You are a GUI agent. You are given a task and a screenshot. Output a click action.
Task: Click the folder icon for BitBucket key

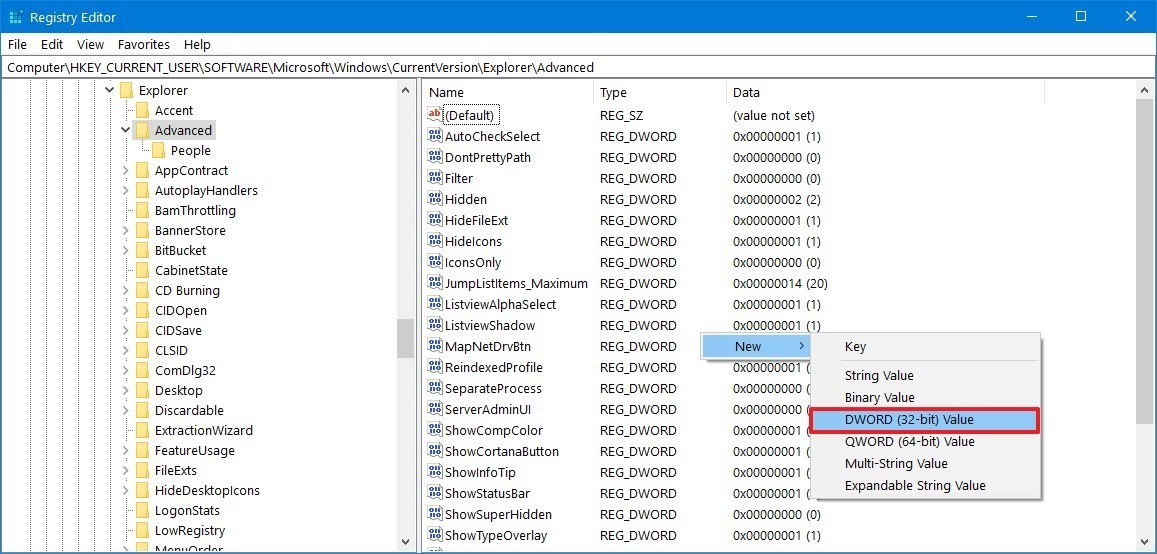pyautogui.click(x=142, y=250)
